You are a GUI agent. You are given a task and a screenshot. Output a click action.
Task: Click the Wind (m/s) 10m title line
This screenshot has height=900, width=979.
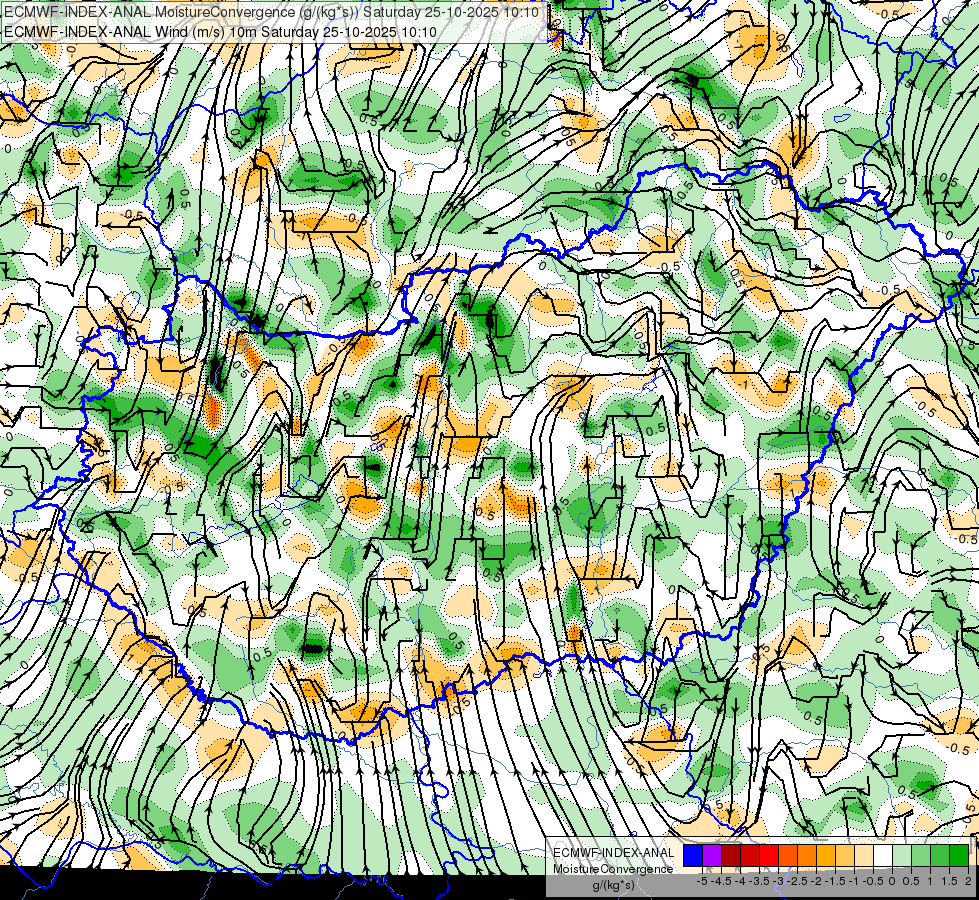pos(220,31)
